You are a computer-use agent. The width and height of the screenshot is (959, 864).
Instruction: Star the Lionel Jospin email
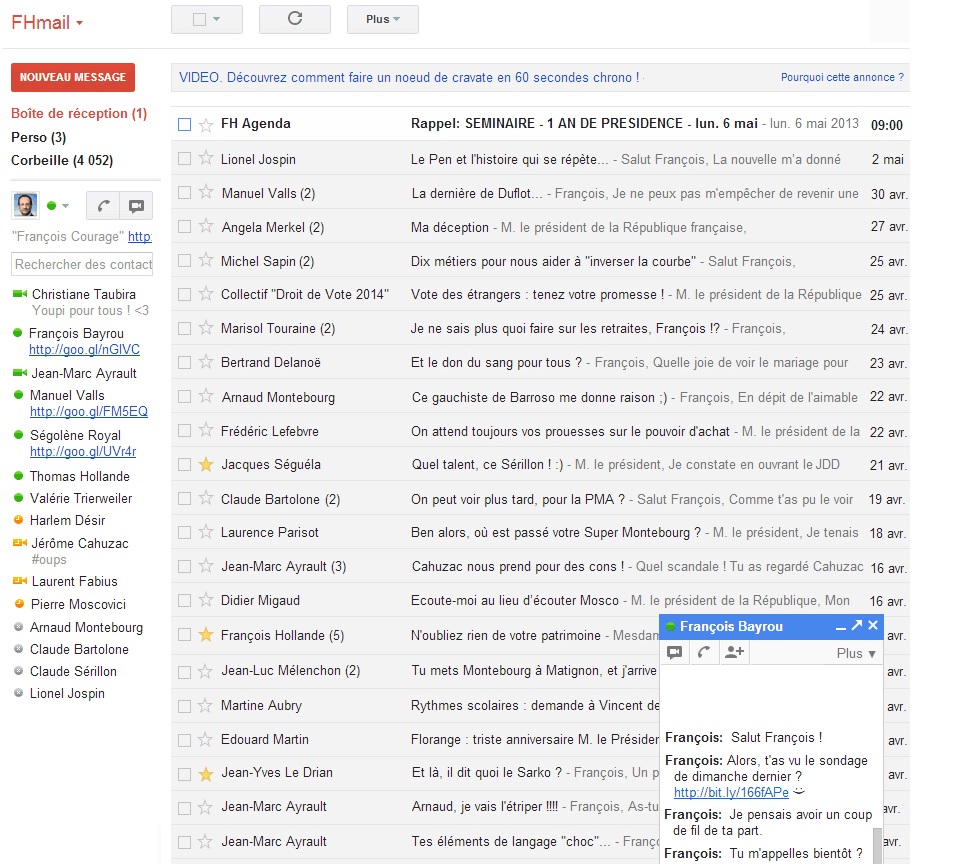(206, 159)
